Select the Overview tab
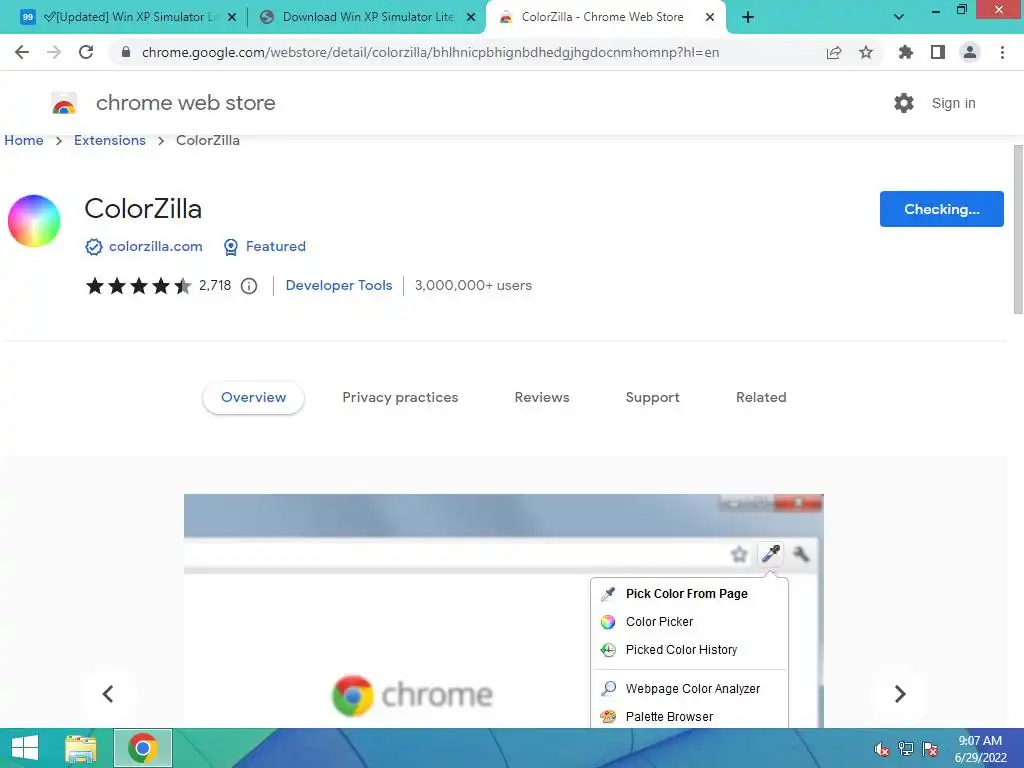 [x=253, y=397]
